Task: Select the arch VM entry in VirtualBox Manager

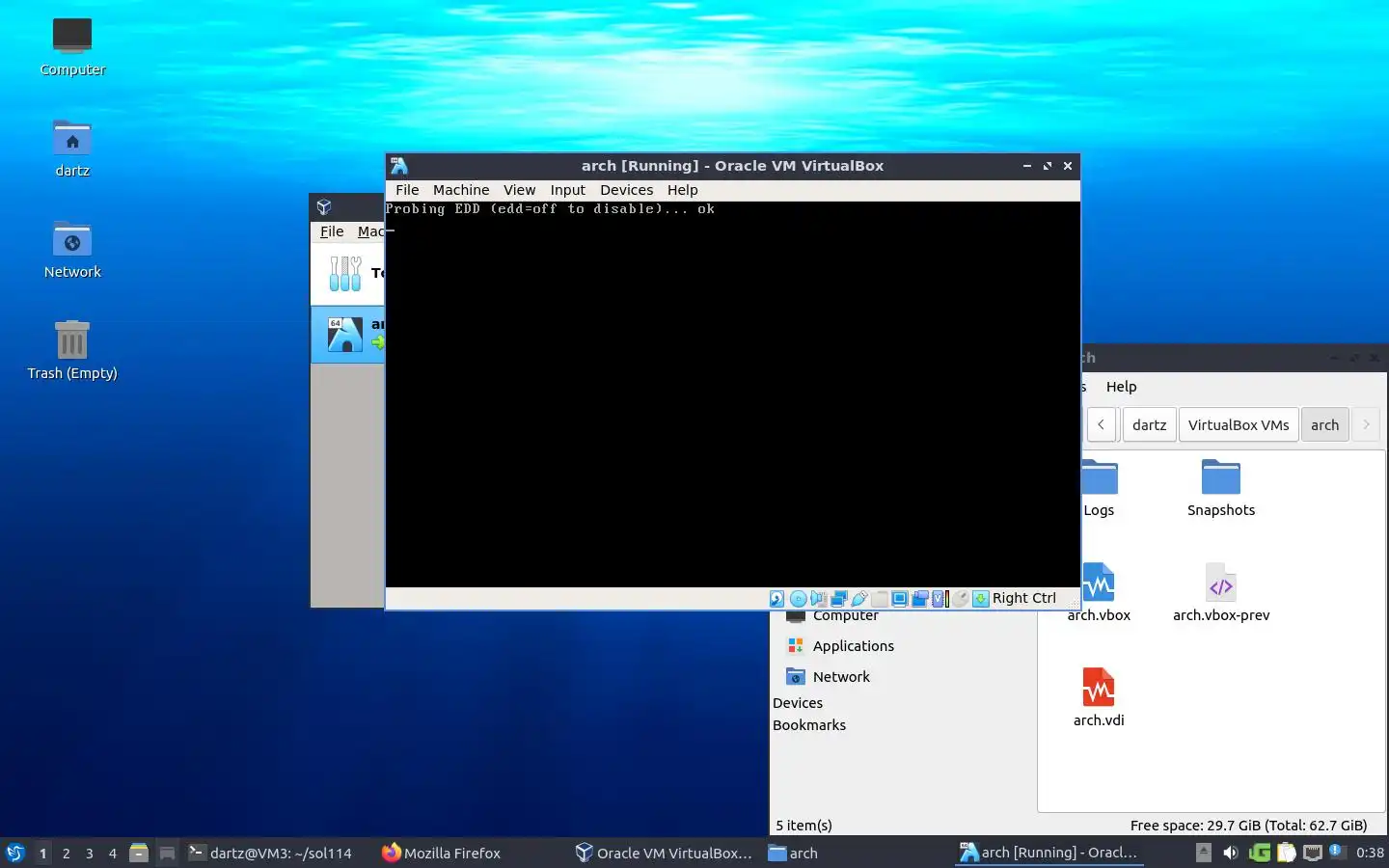Action: coord(349,335)
